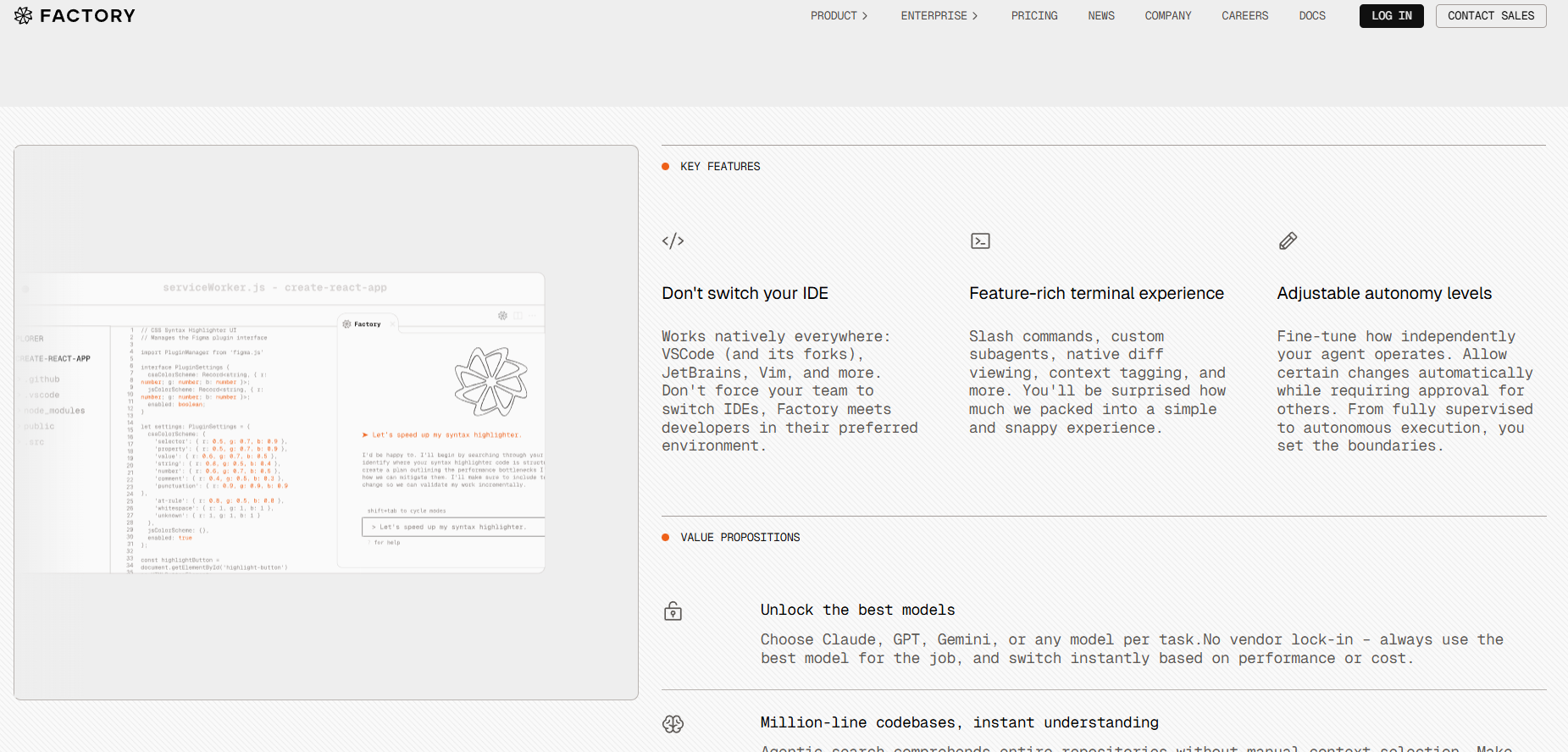Open the Product menu
Screen dimensions: 1568x752
point(839,15)
